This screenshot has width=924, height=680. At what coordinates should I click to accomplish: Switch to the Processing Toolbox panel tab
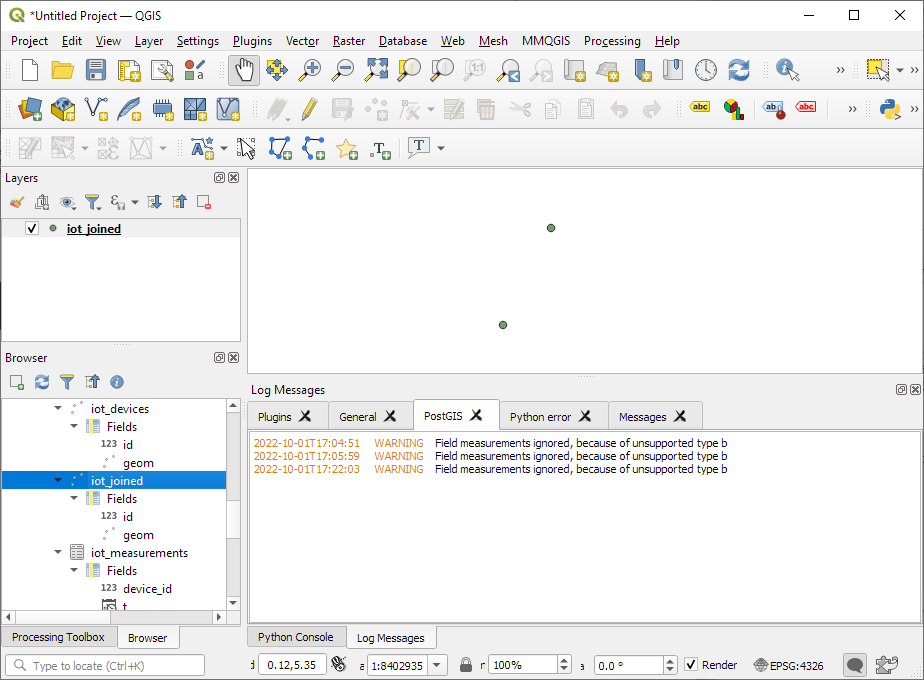pos(58,637)
